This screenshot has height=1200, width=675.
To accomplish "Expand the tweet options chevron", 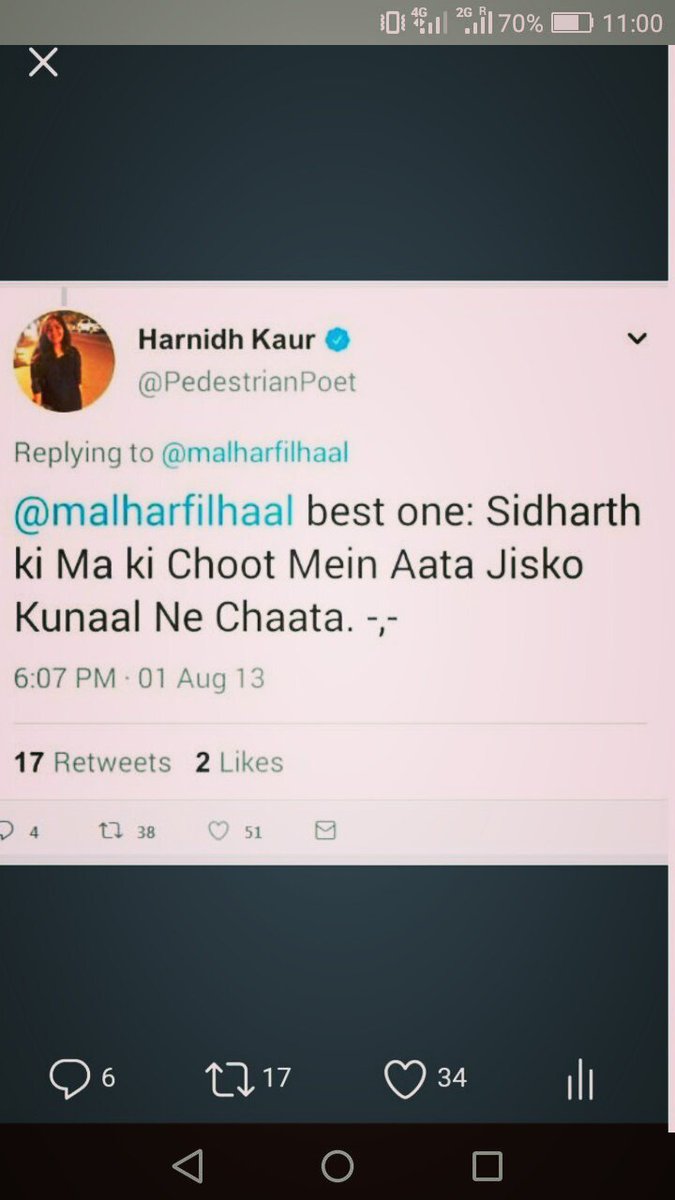I will 636,340.
